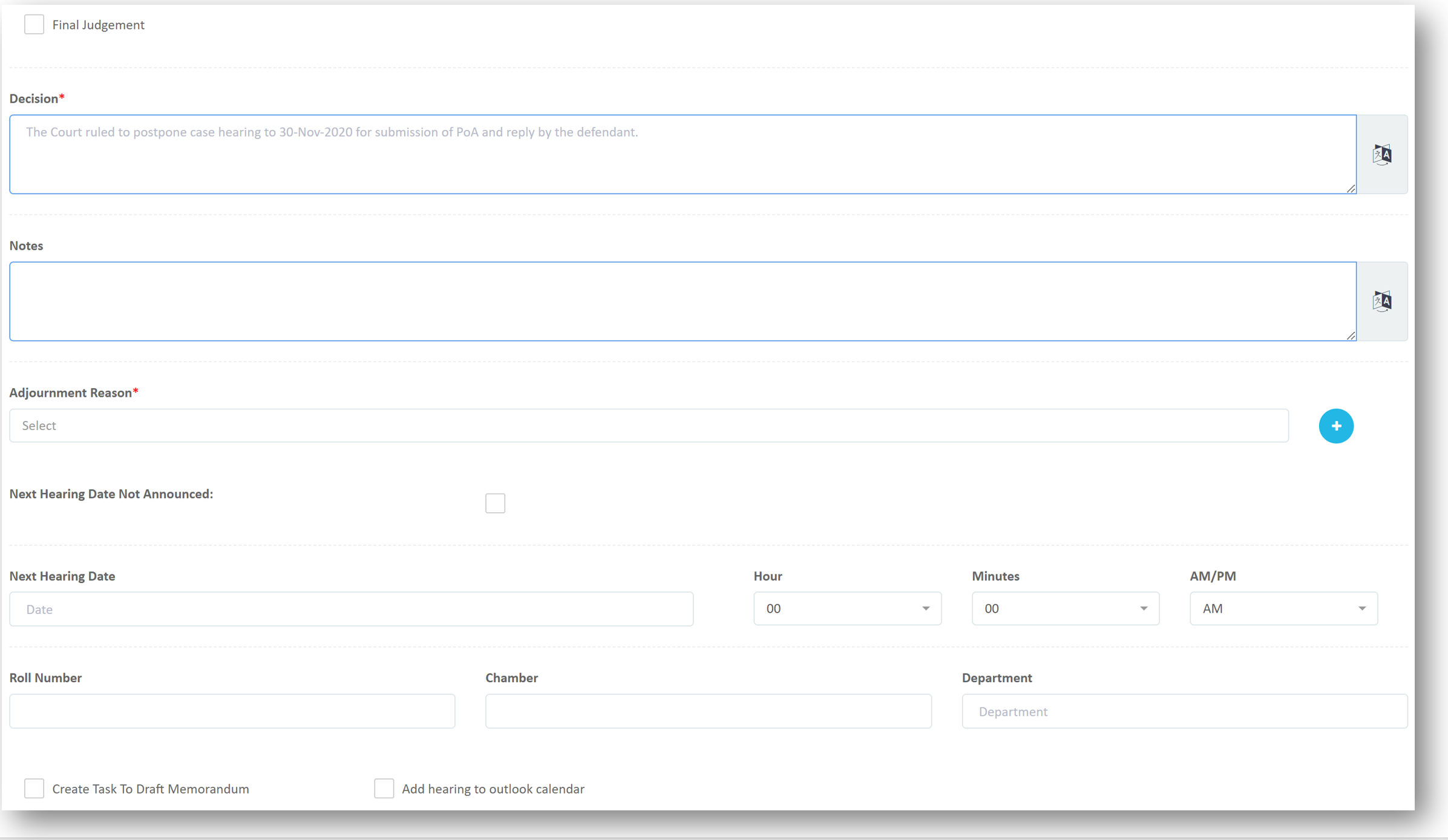Viewport: 1448px width, 840px height.
Task: Open the AM/PM dropdown
Action: (1283, 608)
